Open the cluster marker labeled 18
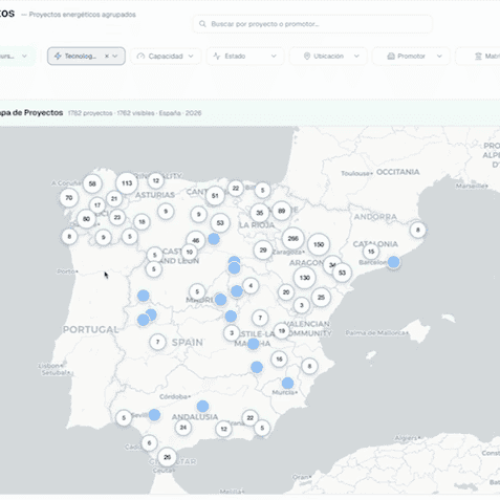 coord(142,222)
